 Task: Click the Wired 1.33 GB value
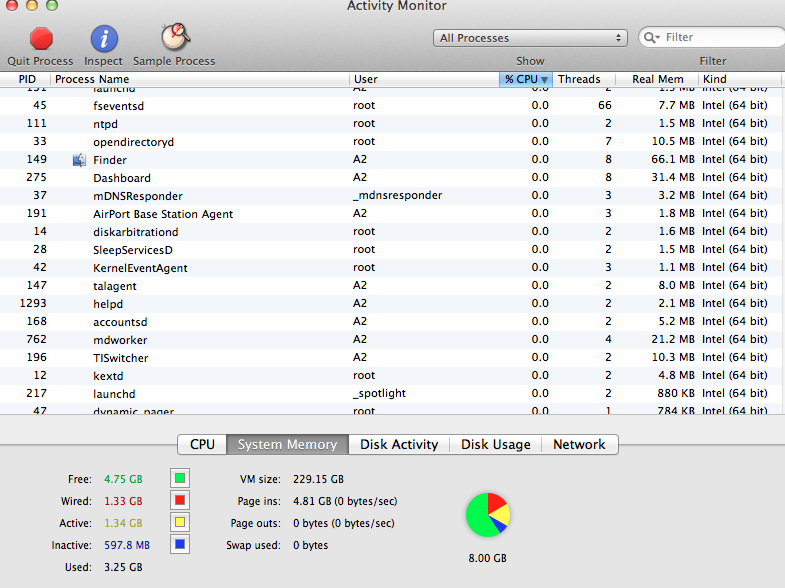click(x=123, y=501)
